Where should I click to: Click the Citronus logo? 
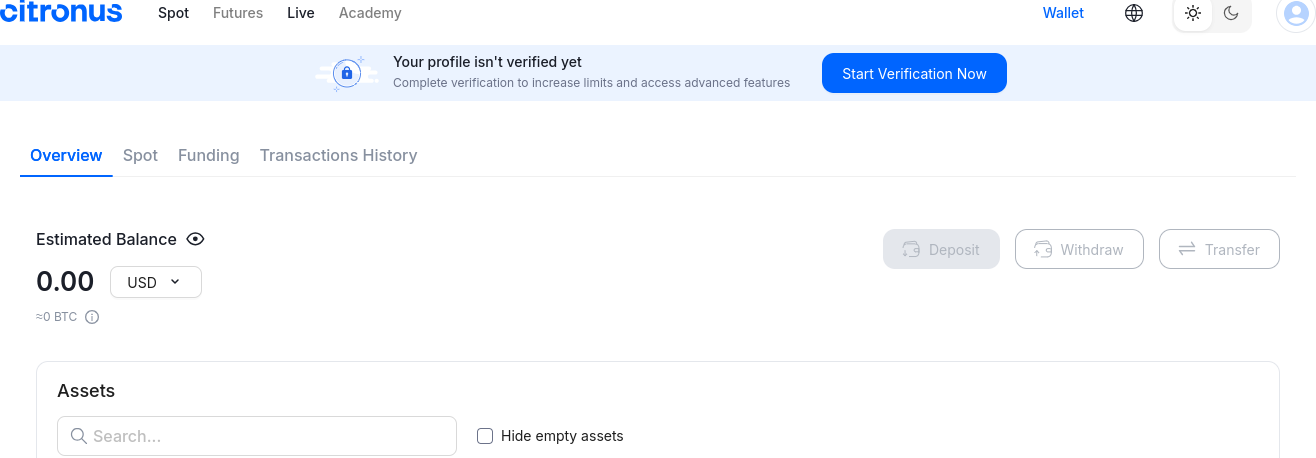click(60, 12)
